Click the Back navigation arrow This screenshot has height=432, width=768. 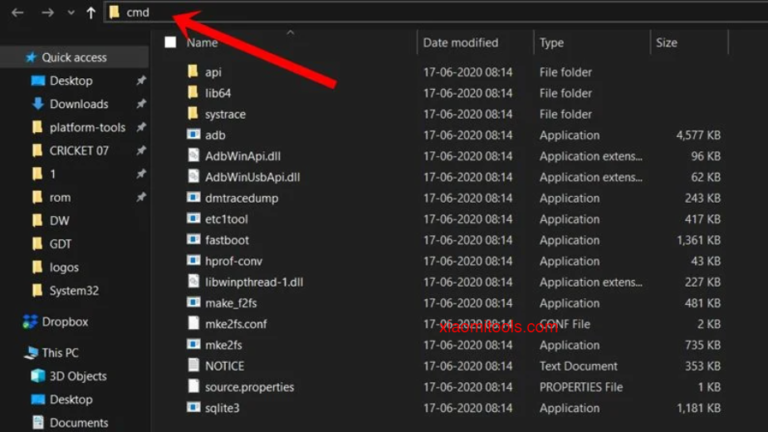point(17,13)
